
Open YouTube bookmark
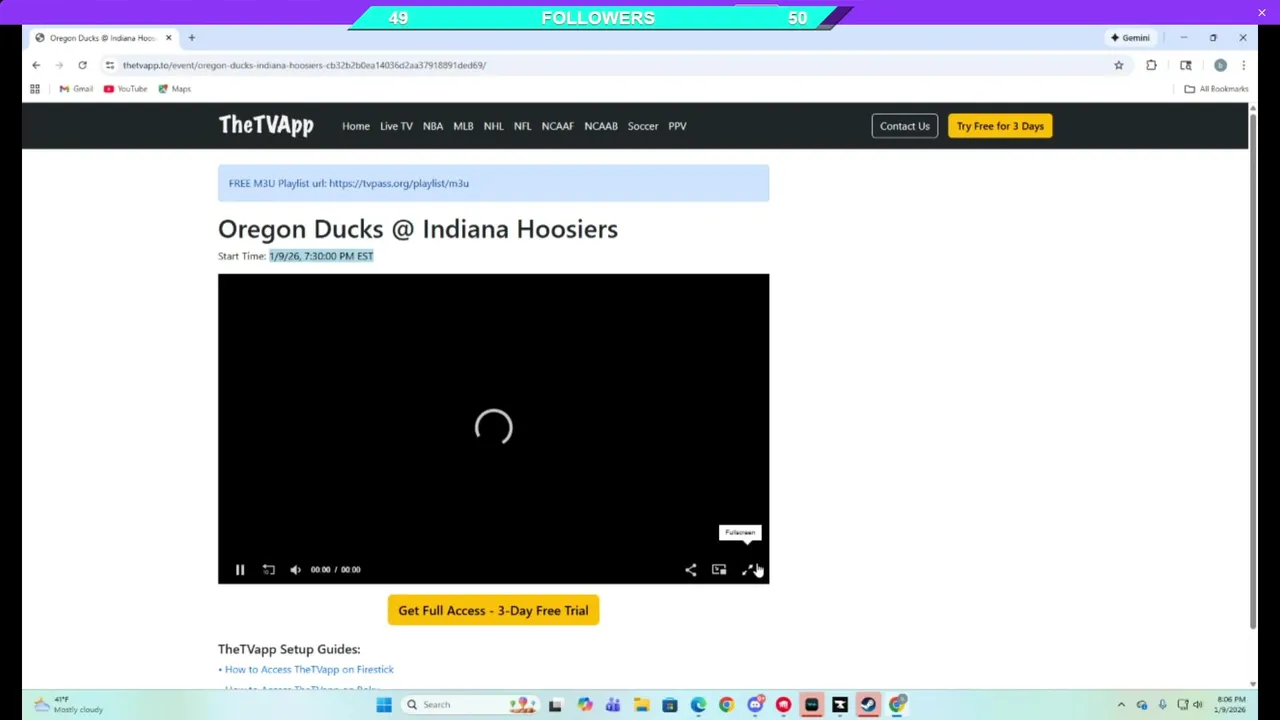126,89
